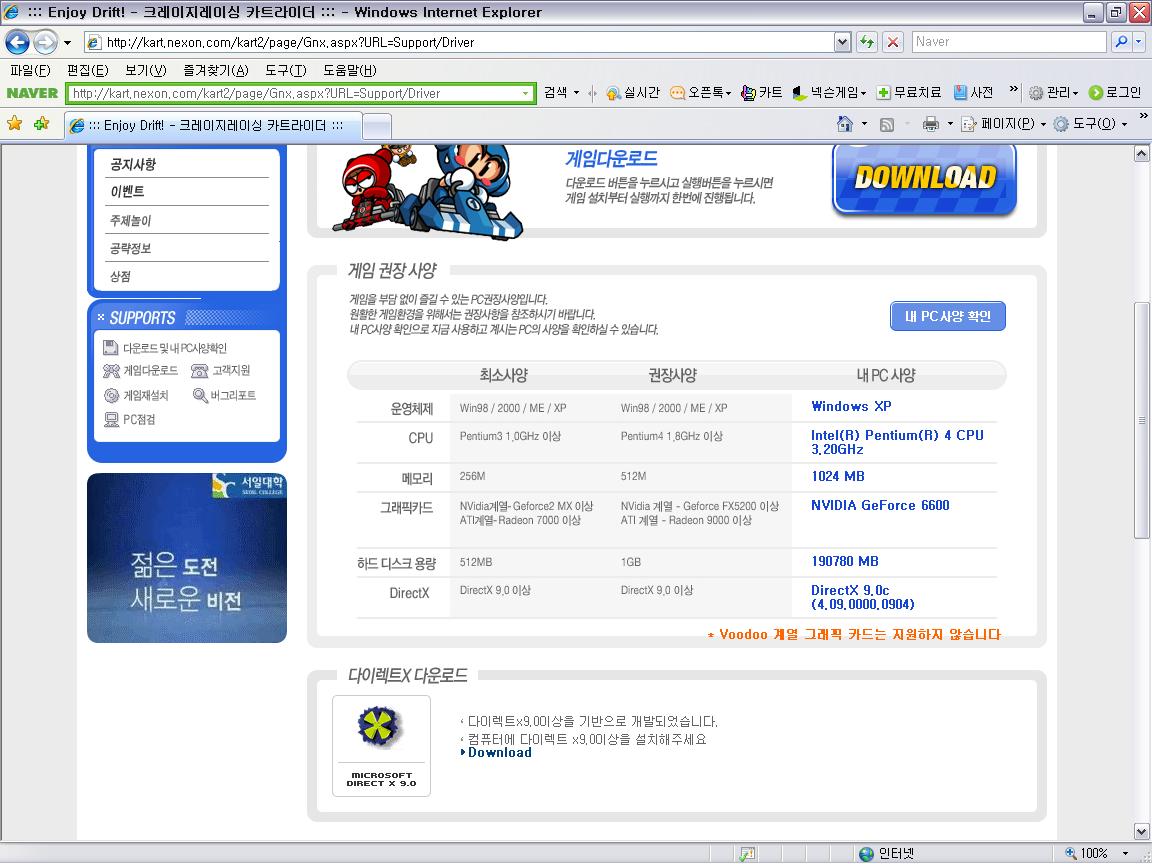
Task: Open 상점 in the left sidebar
Action: point(120,276)
